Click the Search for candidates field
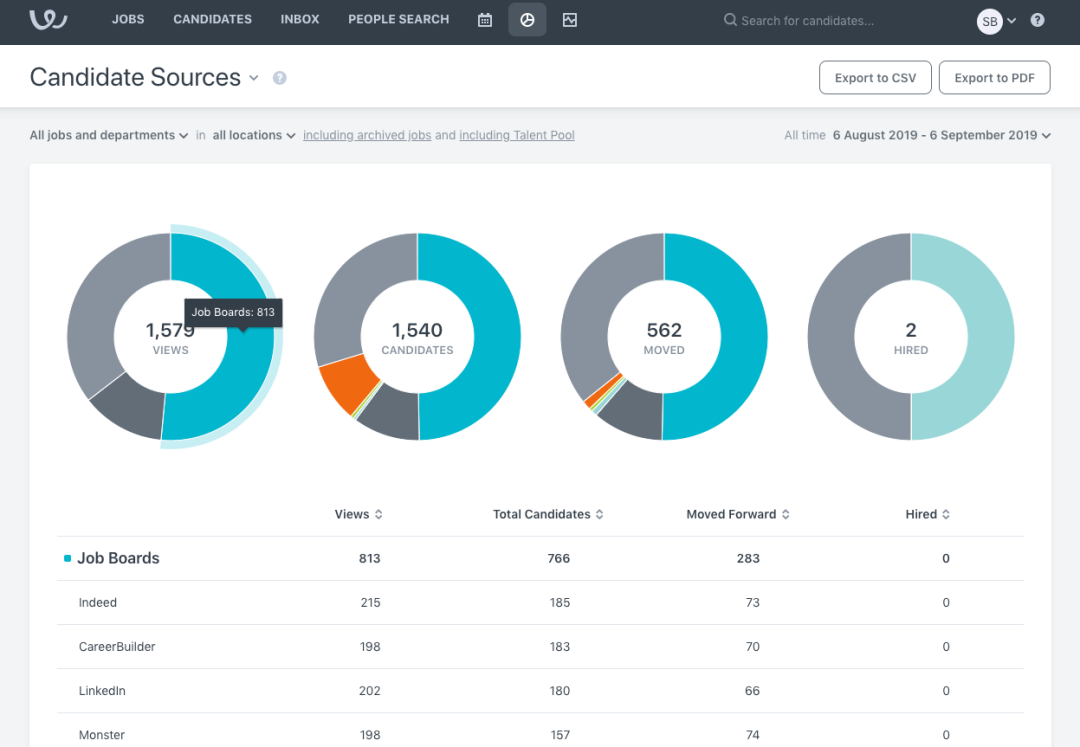Image resolution: width=1080 pixels, height=747 pixels. 807,21
